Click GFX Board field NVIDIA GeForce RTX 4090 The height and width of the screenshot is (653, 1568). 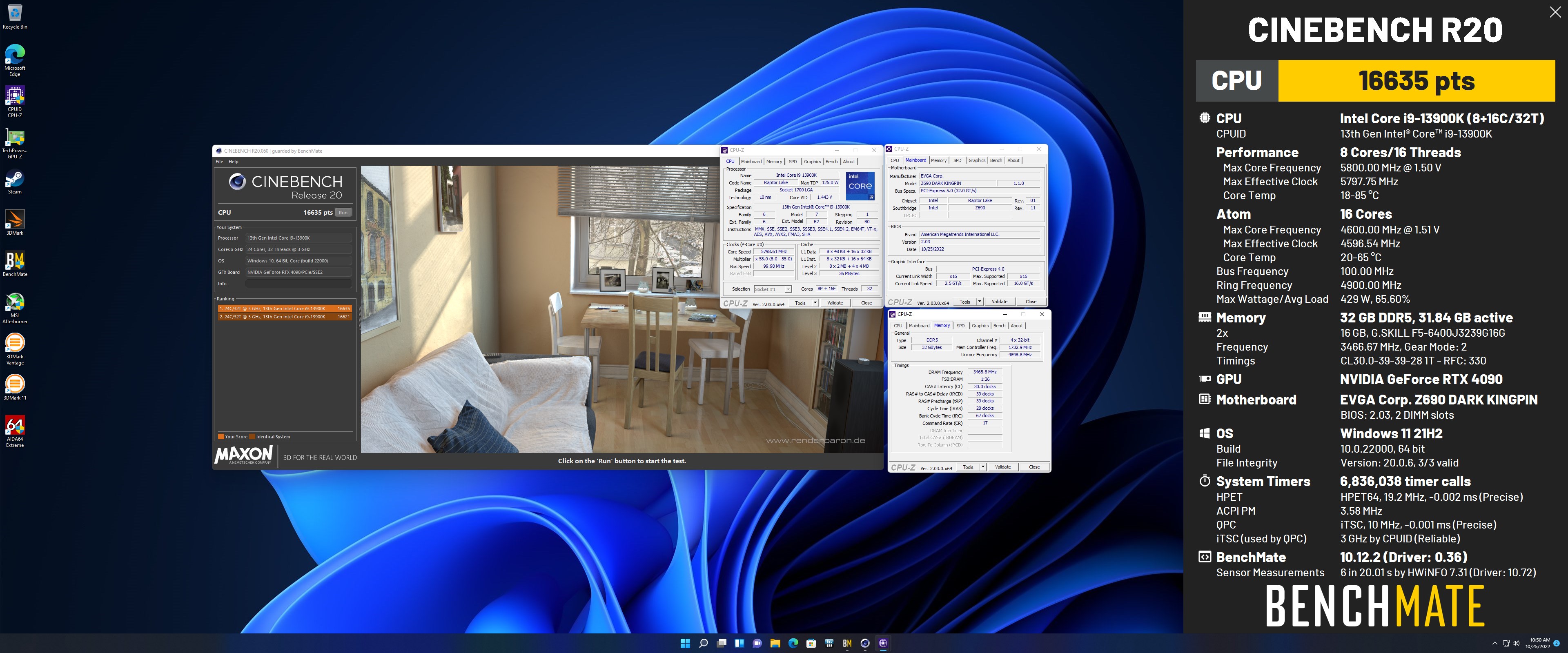[299, 272]
